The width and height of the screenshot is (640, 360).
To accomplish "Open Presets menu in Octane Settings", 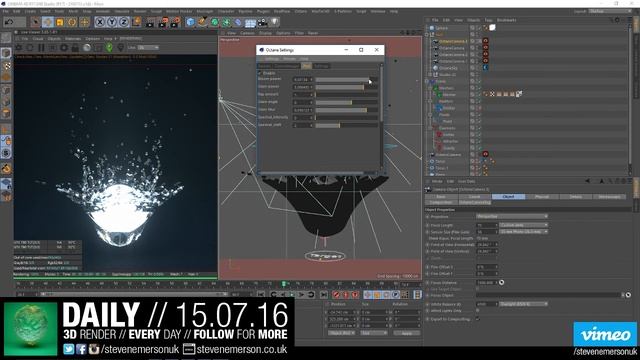I will coord(289,59).
